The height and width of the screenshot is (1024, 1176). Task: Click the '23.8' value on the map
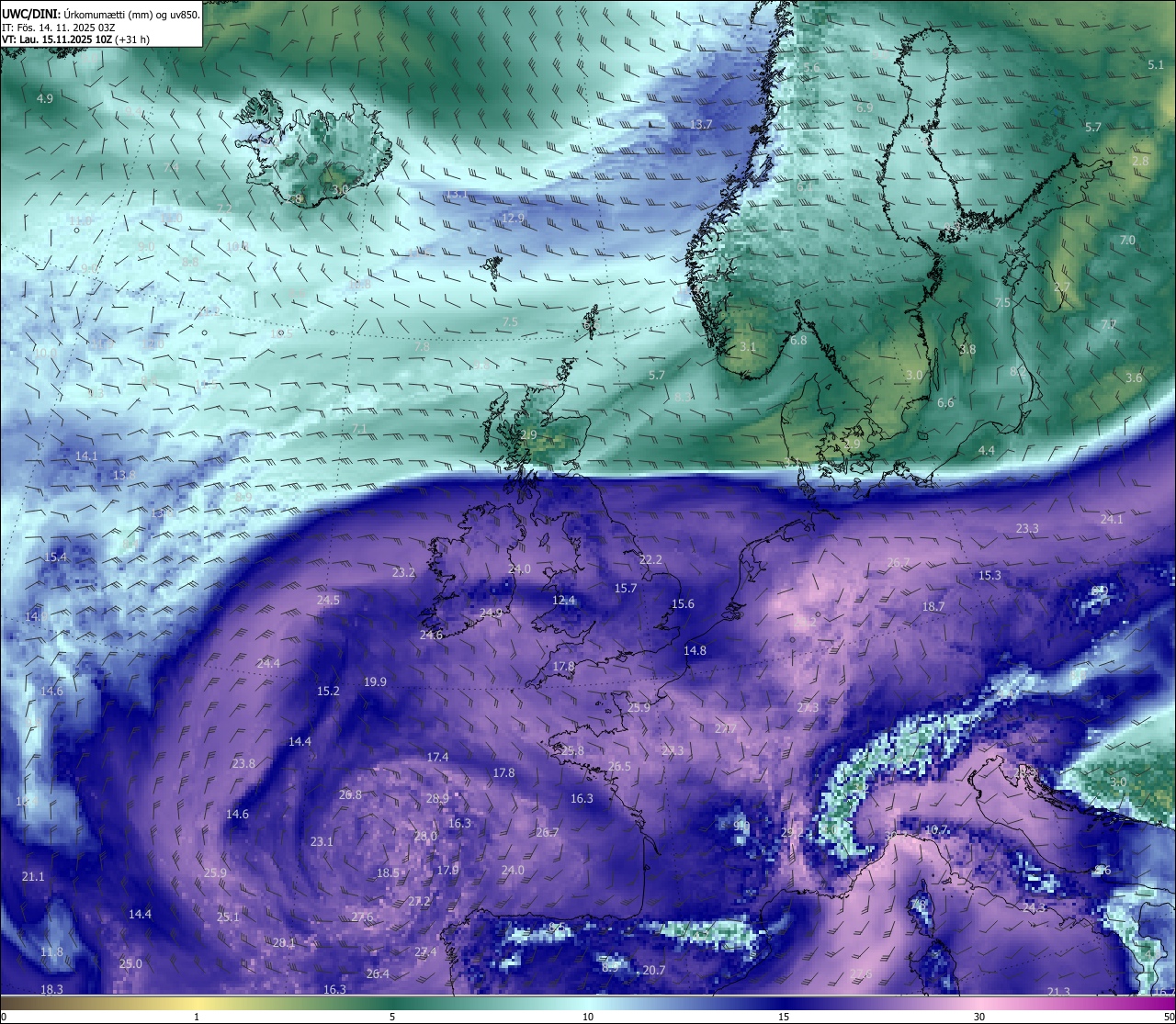point(243,763)
